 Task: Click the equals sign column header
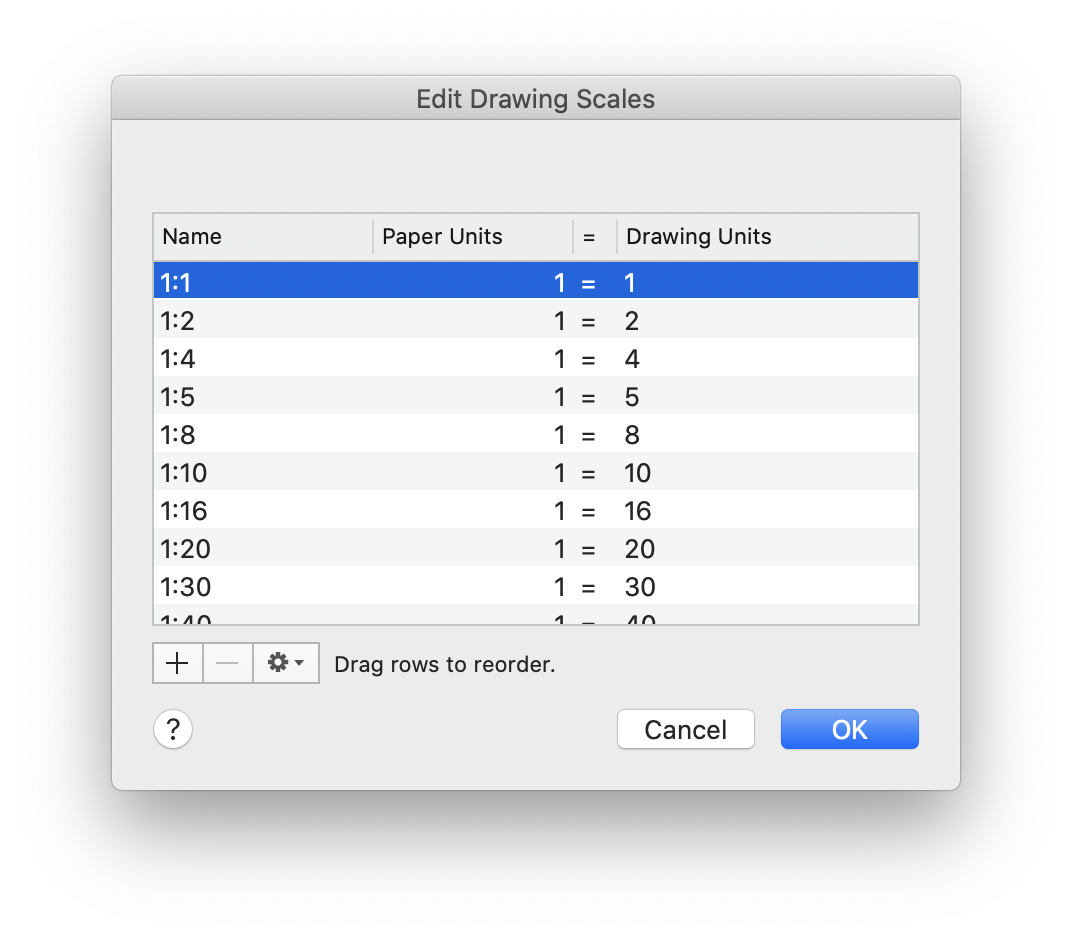589,237
